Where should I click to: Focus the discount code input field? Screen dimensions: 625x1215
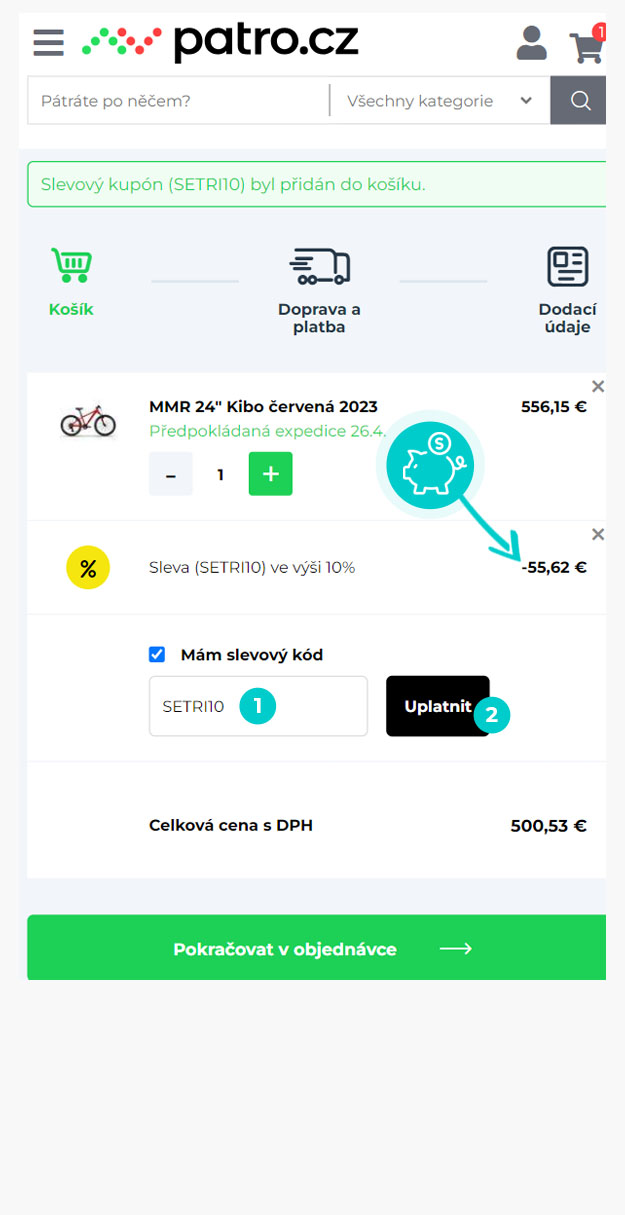click(x=258, y=706)
